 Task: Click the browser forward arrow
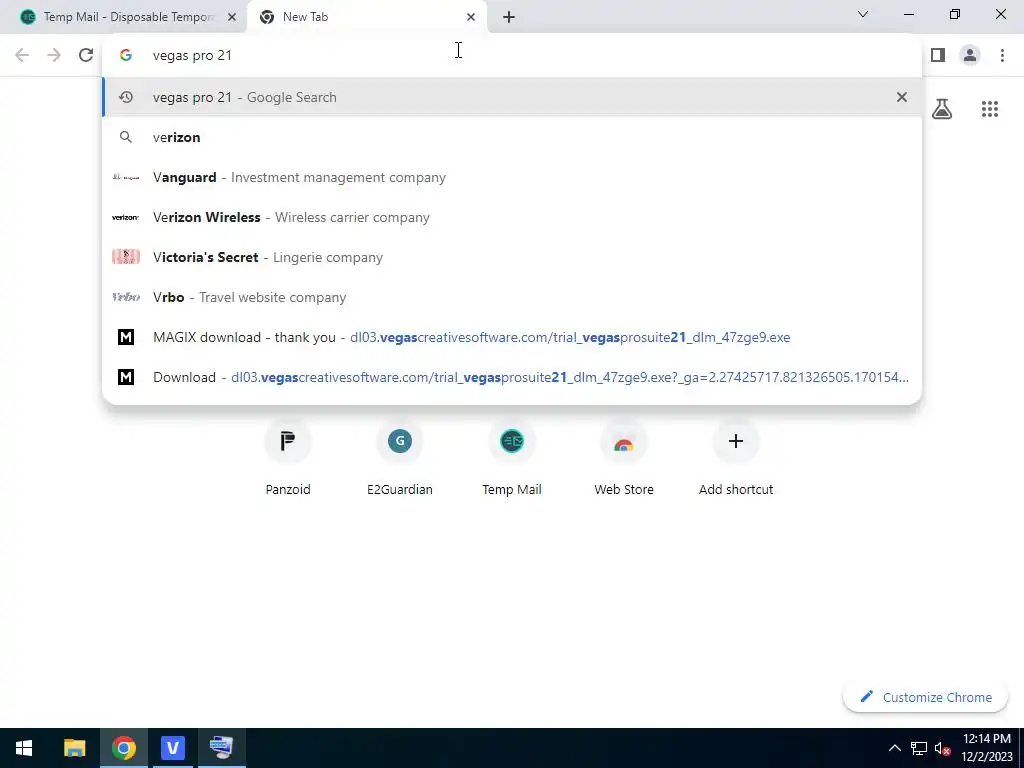(54, 55)
